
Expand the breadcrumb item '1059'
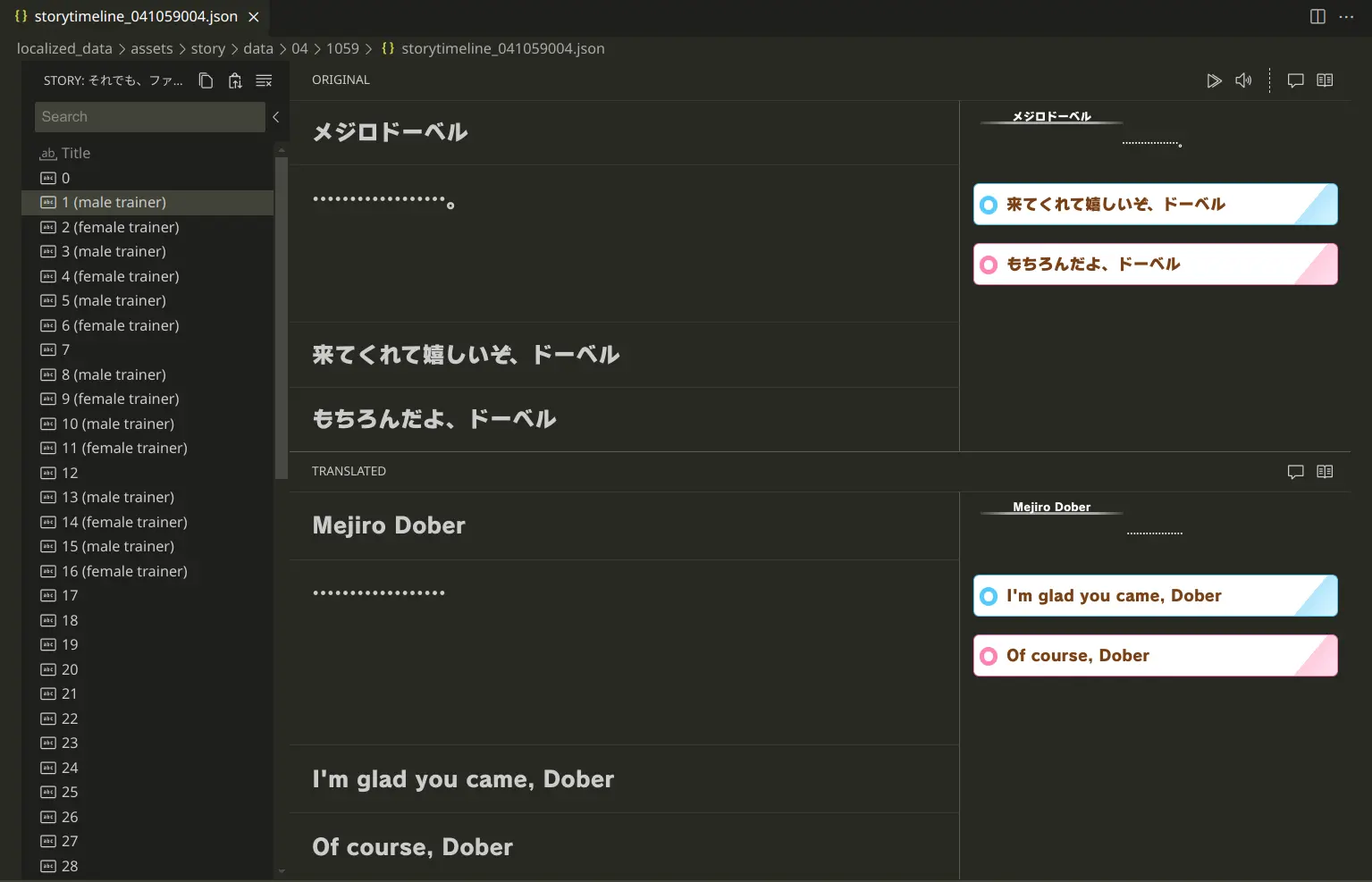tap(342, 48)
